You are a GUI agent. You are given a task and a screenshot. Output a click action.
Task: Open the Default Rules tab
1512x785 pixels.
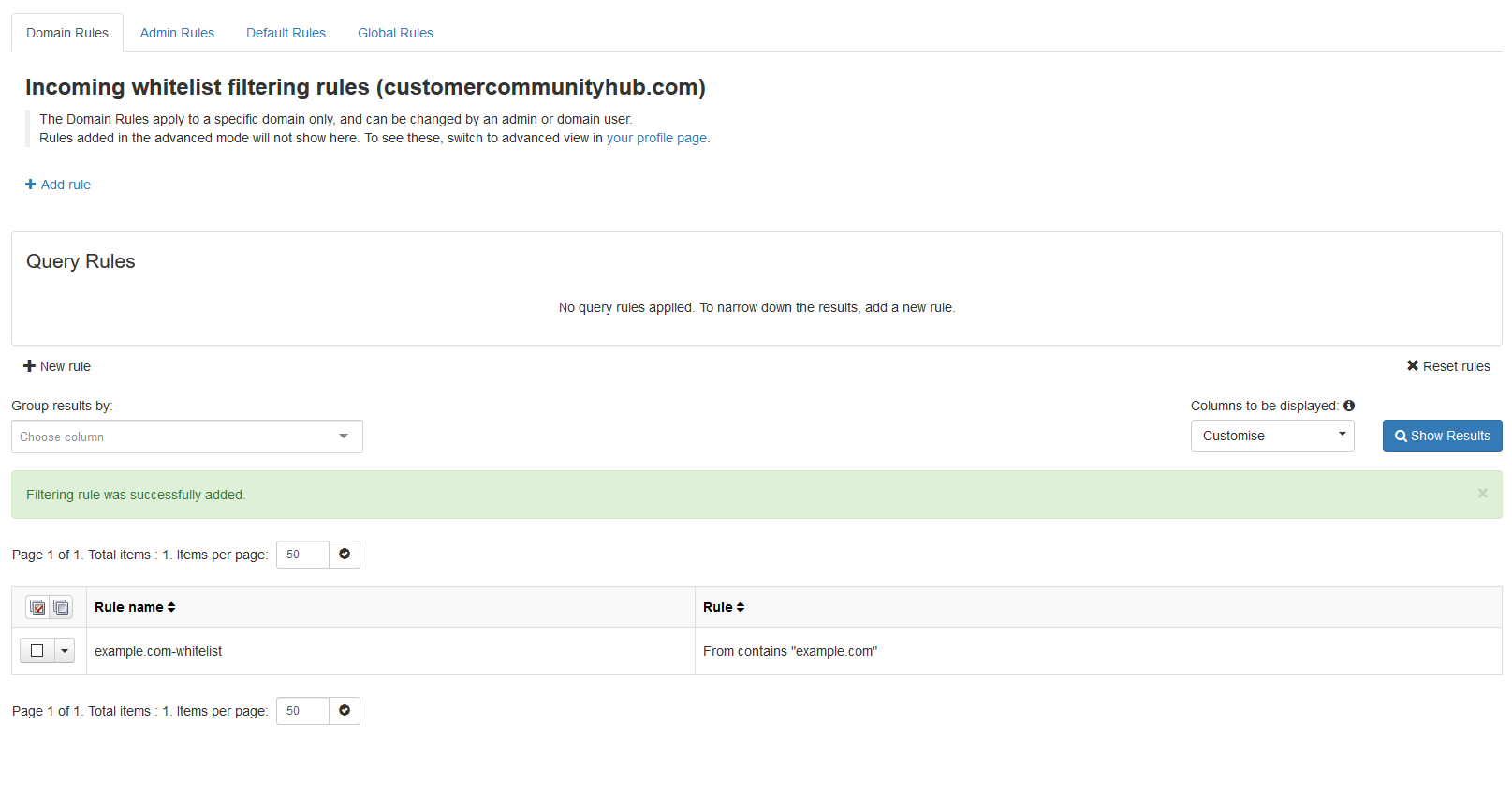coord(286,33)
